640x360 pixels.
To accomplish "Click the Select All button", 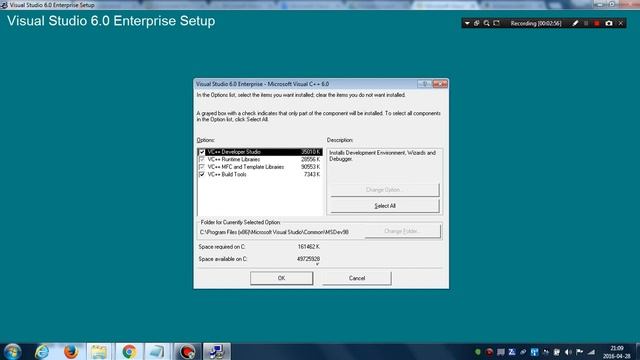I will tap(385, 206).
